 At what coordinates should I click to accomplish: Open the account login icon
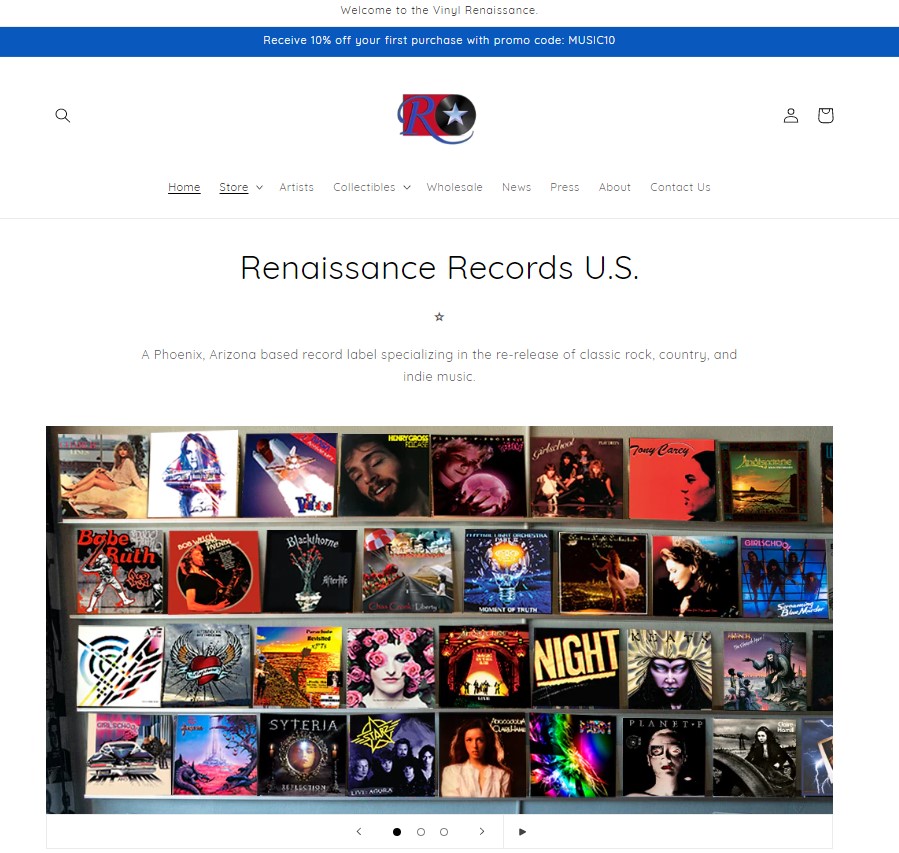coord(791,115)
